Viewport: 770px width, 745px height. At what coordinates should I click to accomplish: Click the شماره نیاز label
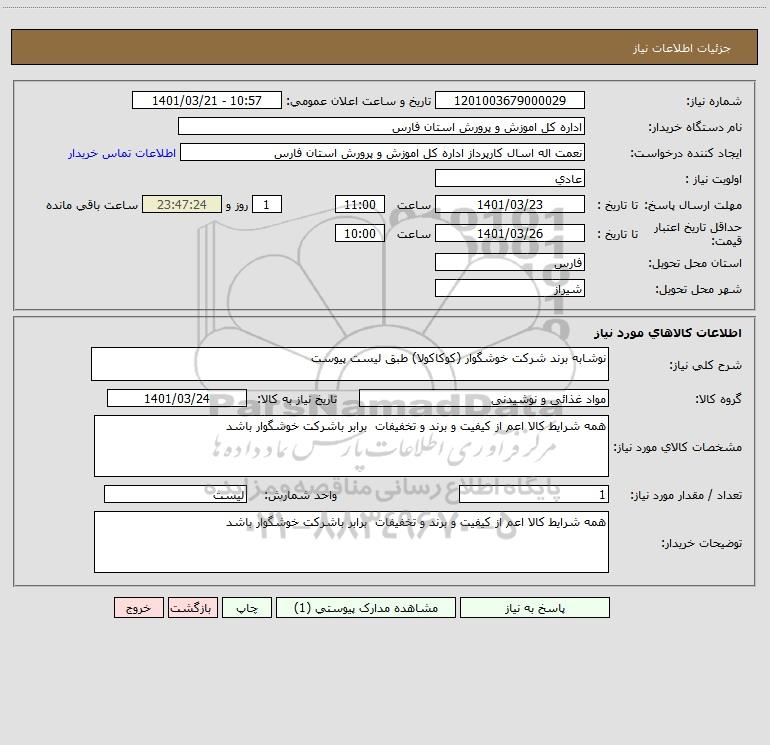coord(714,102)
